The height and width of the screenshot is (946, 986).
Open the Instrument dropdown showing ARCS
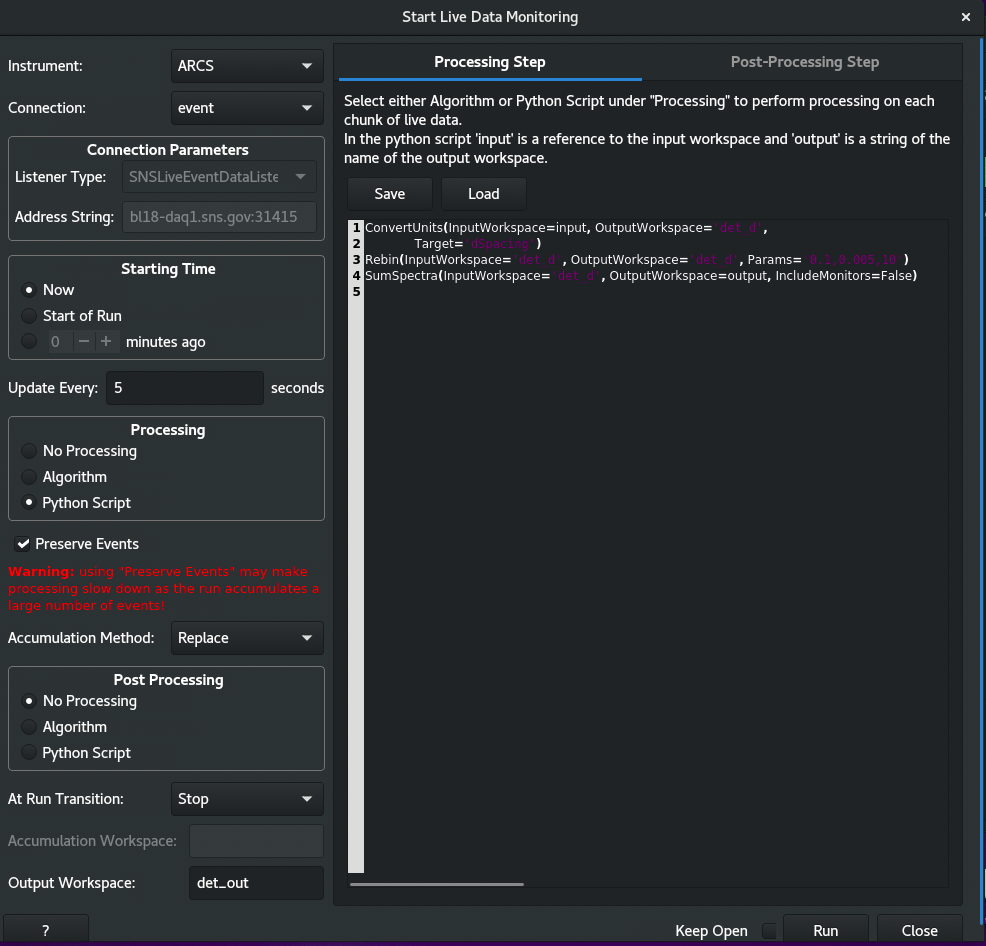247,66
